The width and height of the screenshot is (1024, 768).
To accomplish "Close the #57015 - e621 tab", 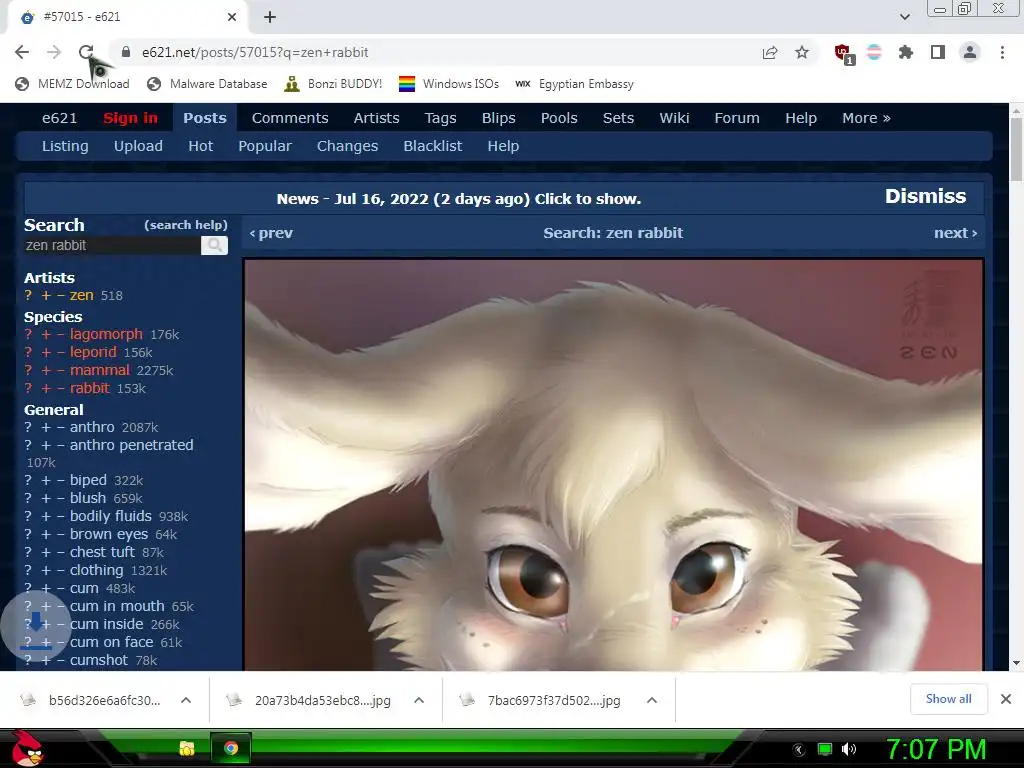I will 232,17.
